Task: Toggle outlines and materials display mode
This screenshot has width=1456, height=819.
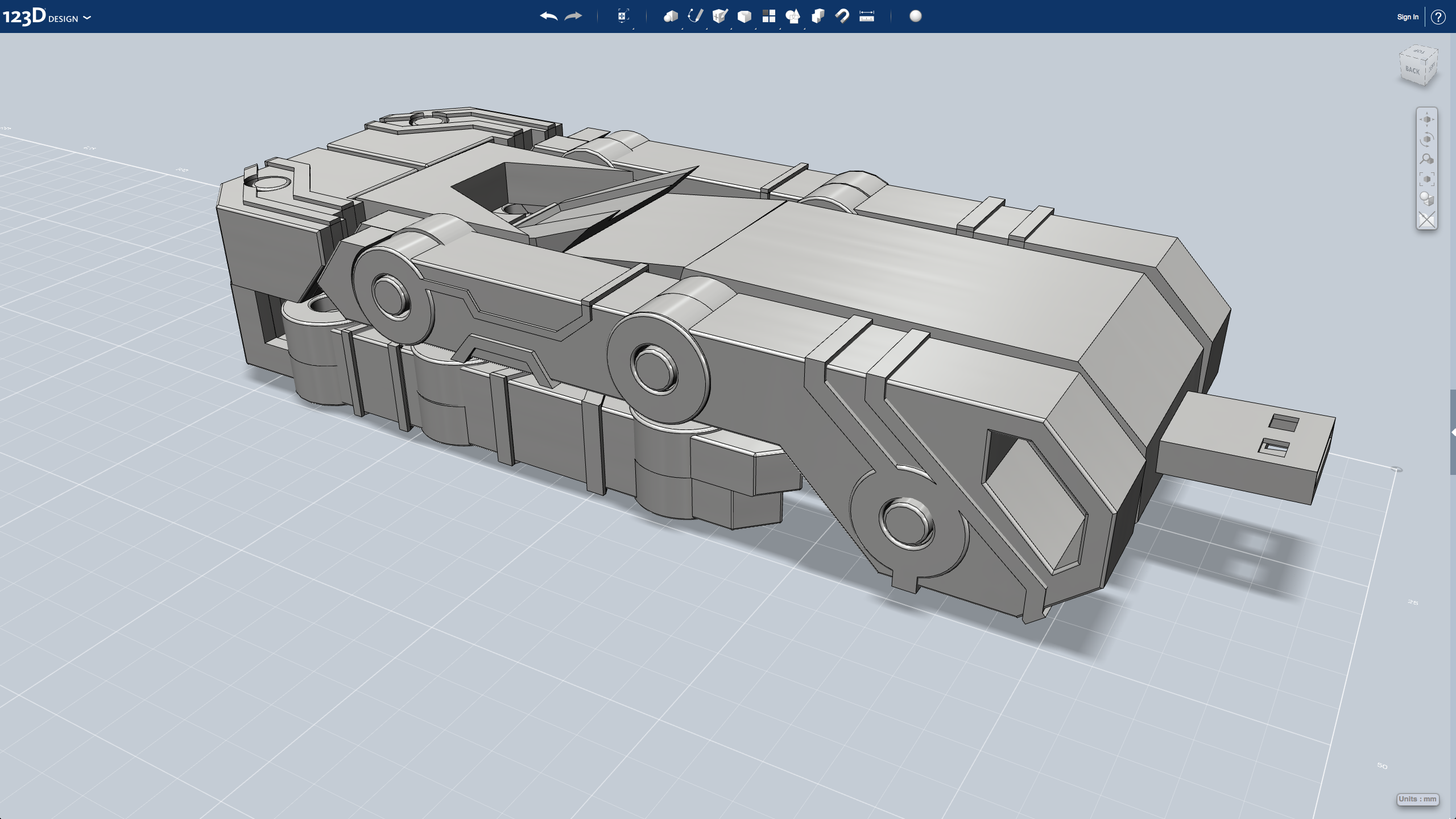Action: [1426, 199]
